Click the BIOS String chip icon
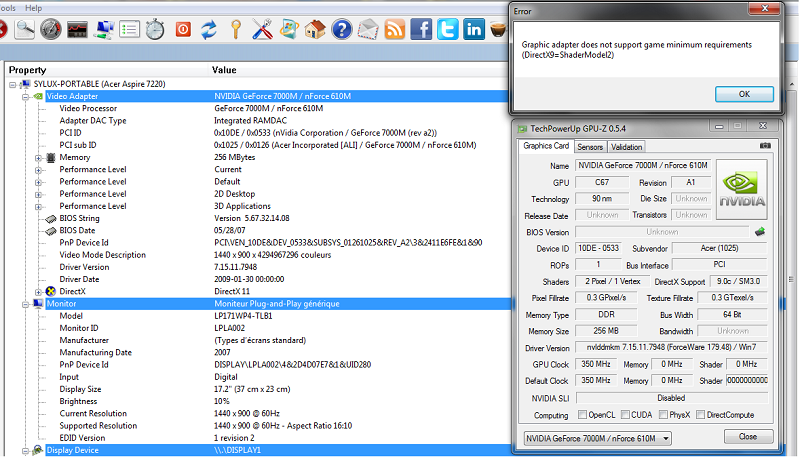800x459 pixels. pyautogui.click(x=51, y=219)
